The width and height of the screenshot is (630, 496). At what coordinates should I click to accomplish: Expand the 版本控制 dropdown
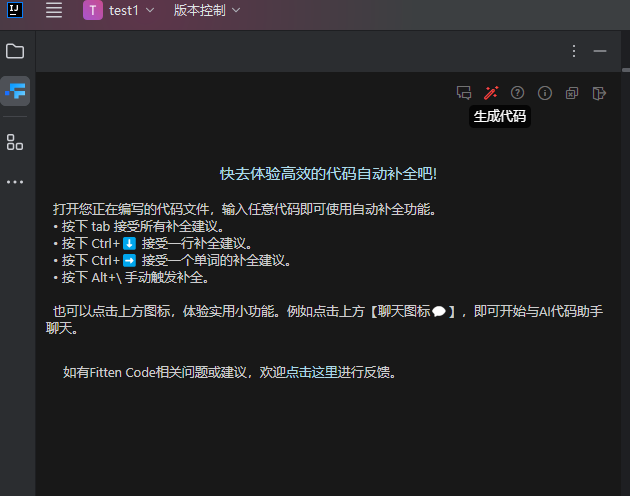click(x=206, y=11)
